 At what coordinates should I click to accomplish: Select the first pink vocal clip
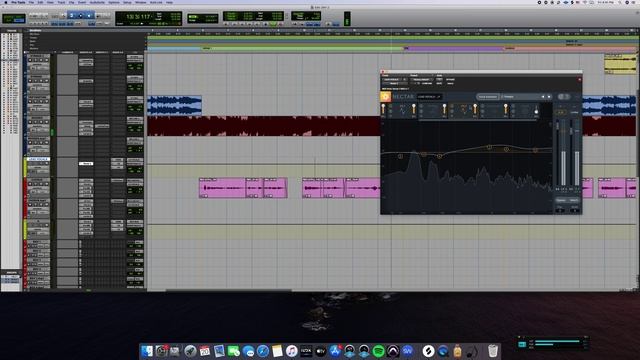(222, 188)
